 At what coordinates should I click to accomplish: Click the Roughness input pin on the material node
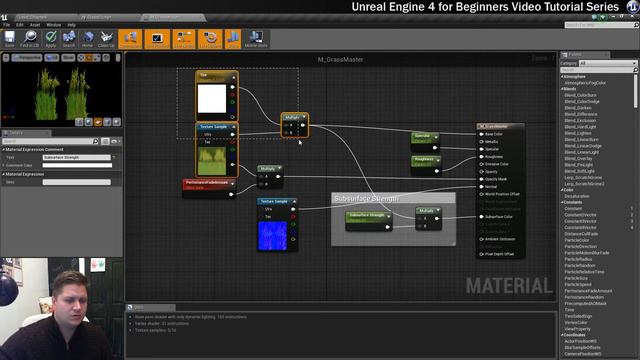click(x=482, y=157)
